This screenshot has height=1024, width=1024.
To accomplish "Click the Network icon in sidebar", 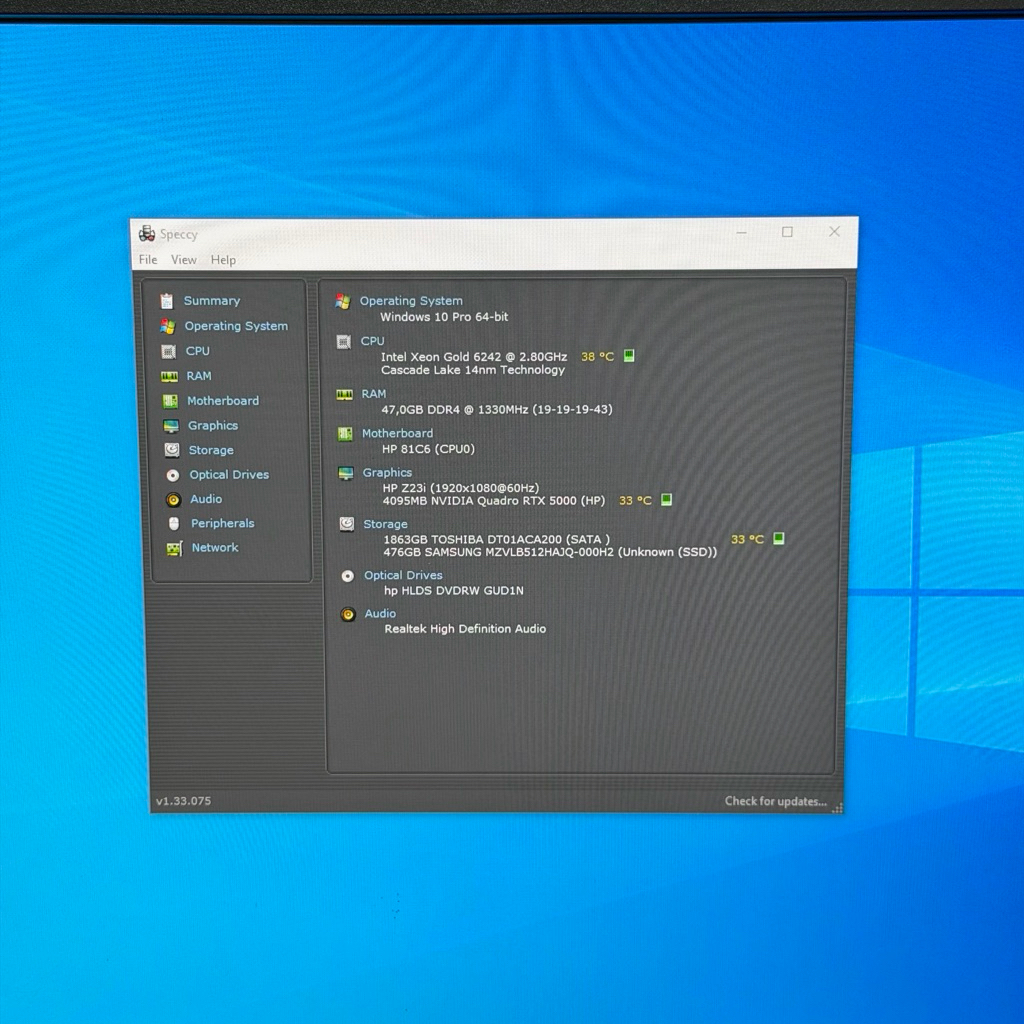I will [x=174, y=548].
